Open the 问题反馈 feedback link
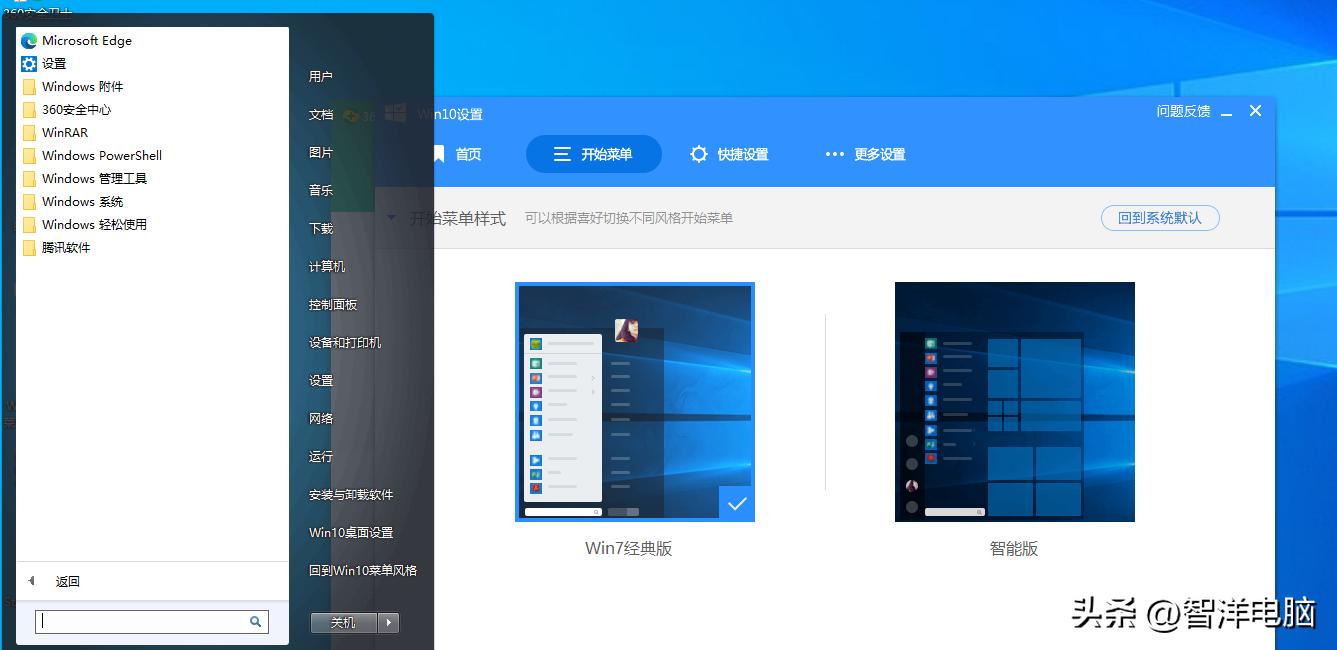 [1183, 111]
